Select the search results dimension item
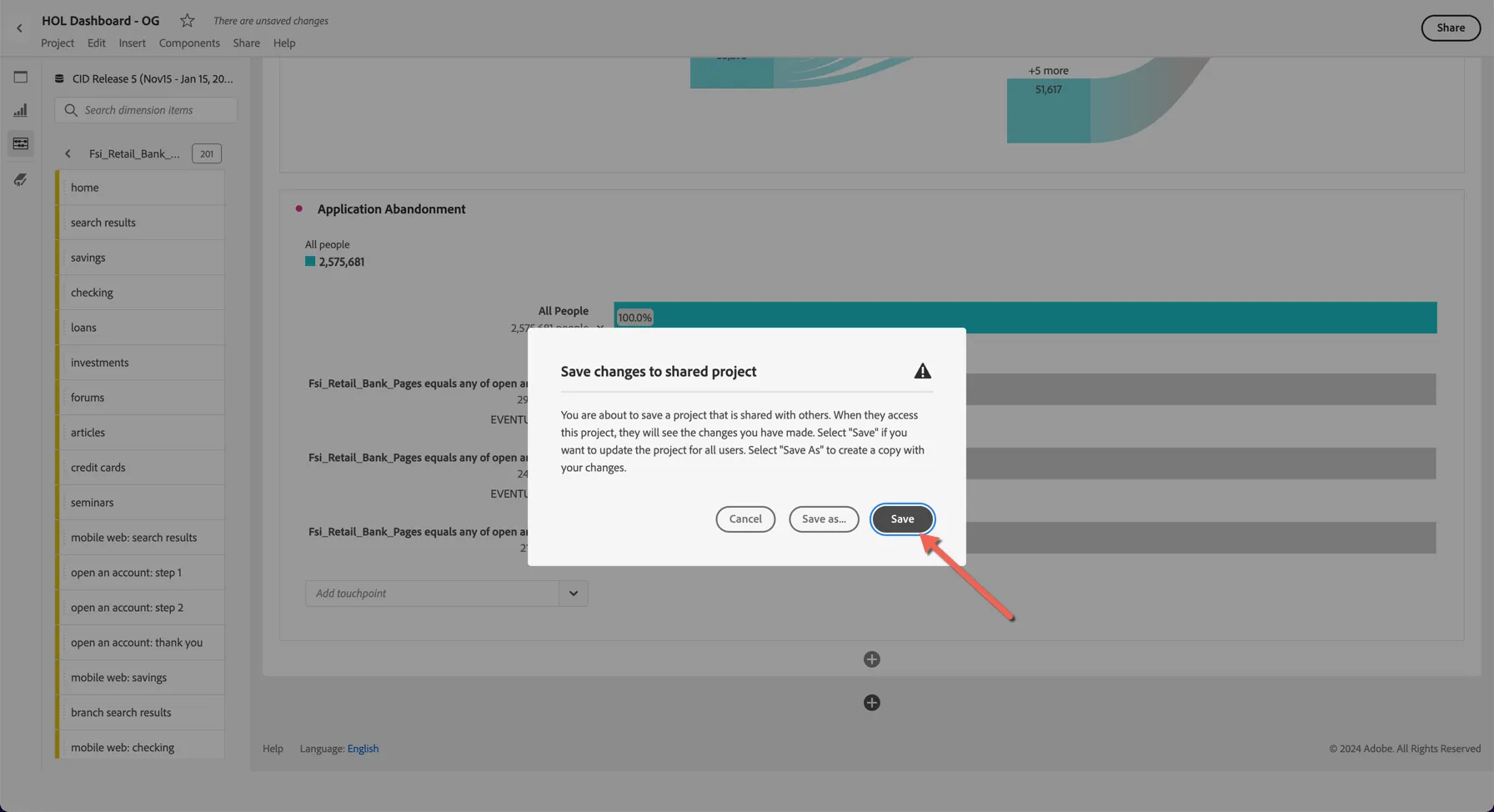 coord(140,223)
